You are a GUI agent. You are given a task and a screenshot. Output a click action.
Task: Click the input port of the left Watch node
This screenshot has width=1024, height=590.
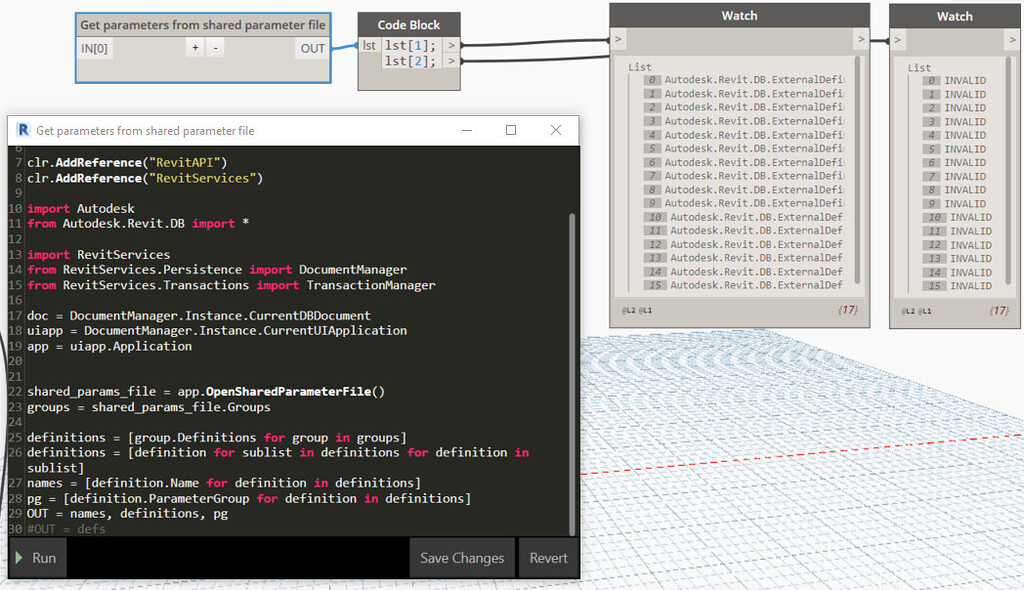[619, 38]
